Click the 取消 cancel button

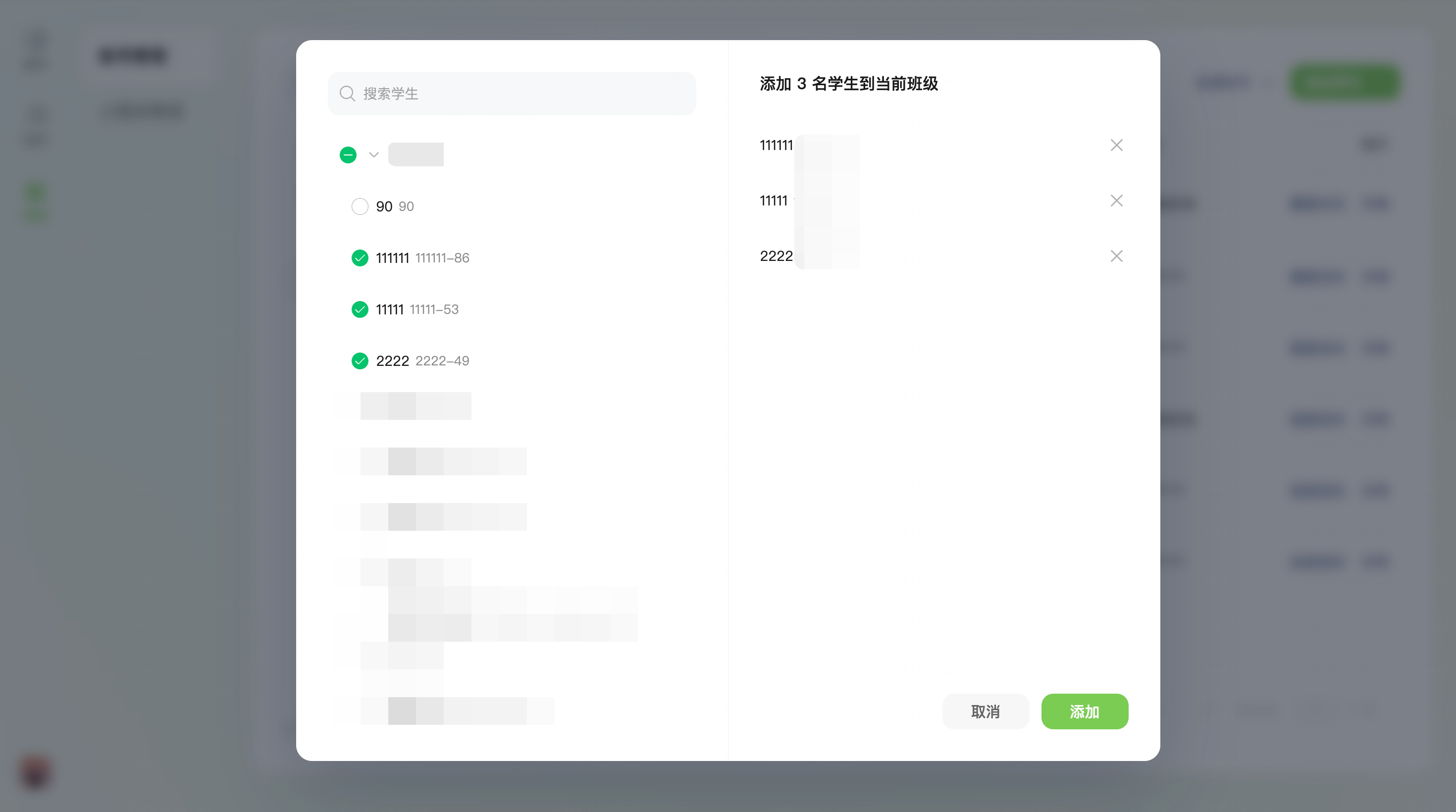coord(985,711)
